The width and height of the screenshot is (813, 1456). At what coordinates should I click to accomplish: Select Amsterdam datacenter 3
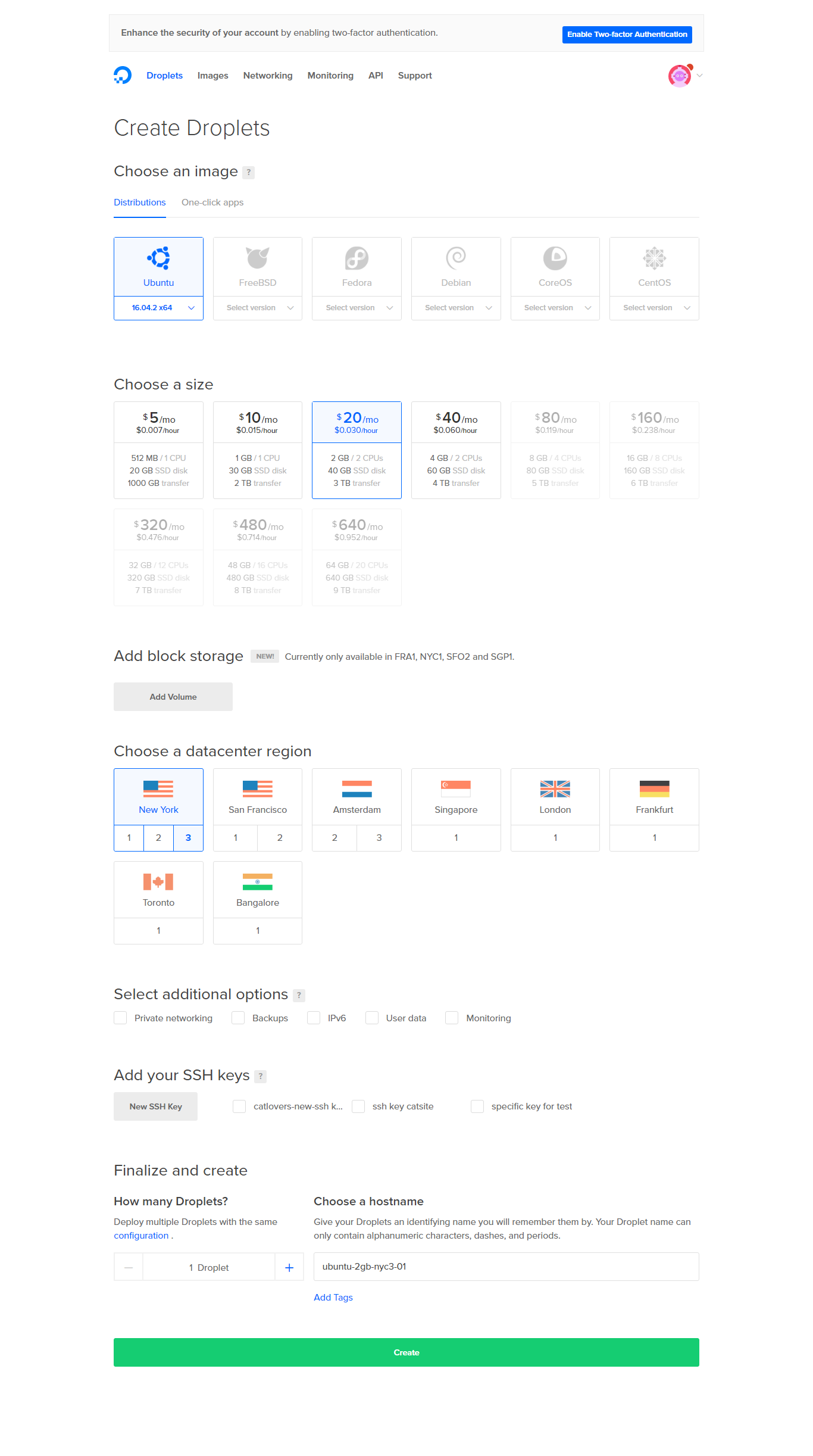379,838
